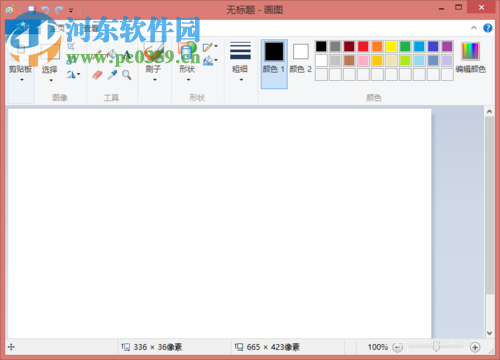Click the zoom out minus button
500x360 pixels.
point(397,347)
